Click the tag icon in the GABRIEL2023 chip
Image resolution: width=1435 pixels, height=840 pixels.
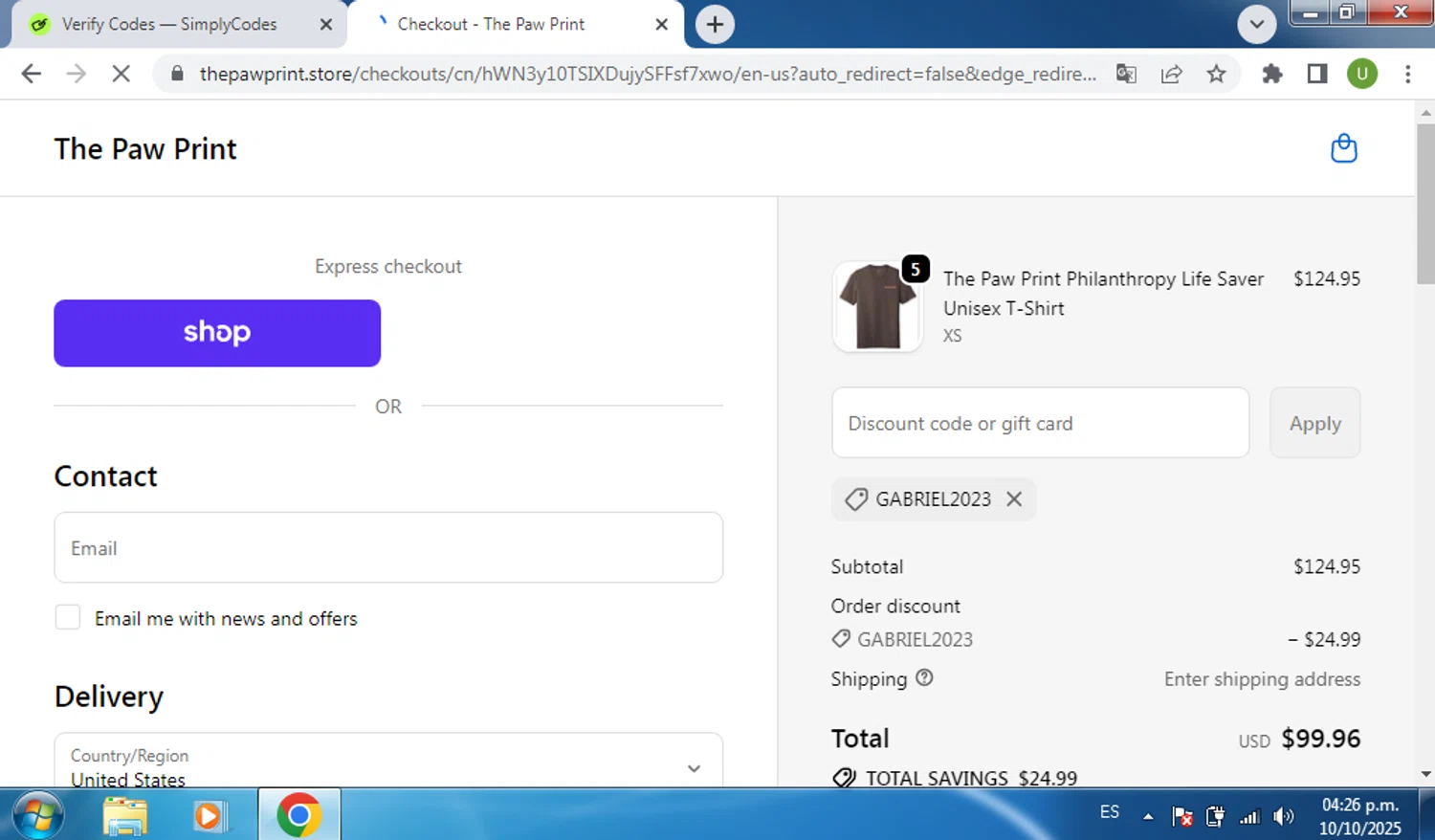pyautogui.click(x=856, y=498)
